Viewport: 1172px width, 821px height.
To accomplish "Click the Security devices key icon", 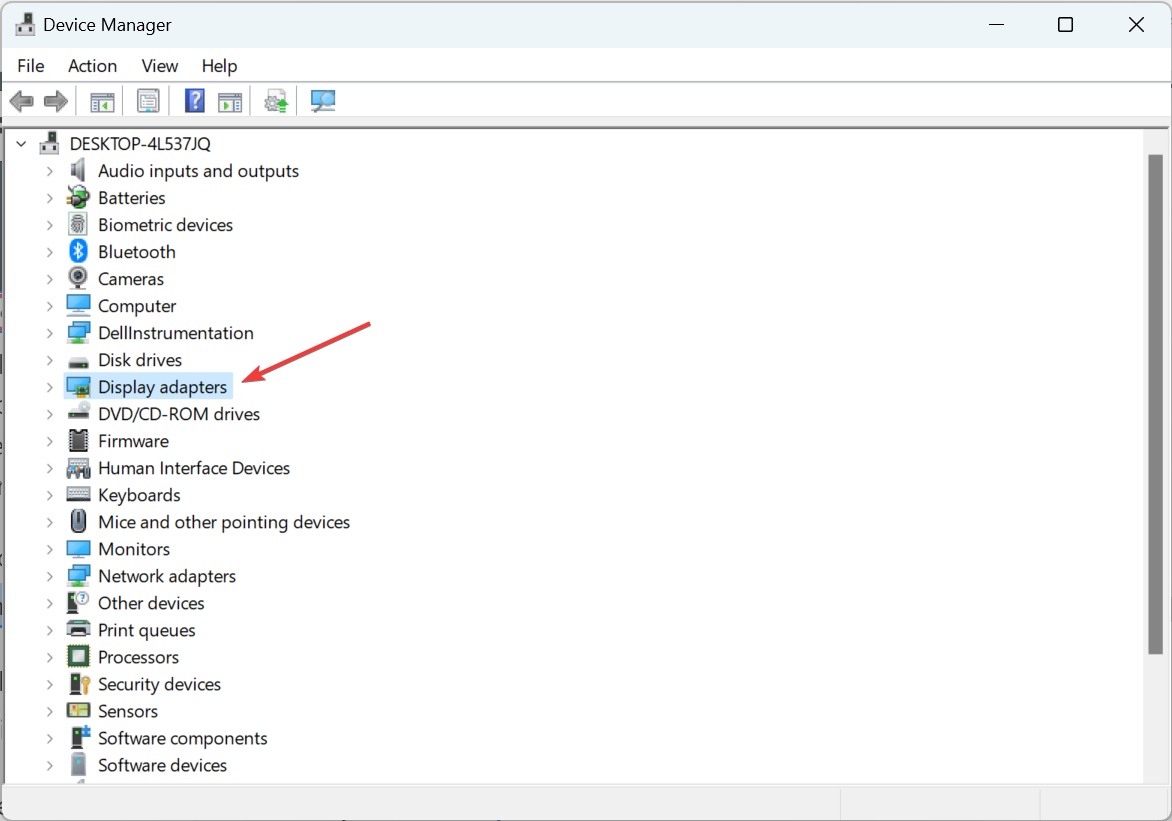I will pos(78,683).
